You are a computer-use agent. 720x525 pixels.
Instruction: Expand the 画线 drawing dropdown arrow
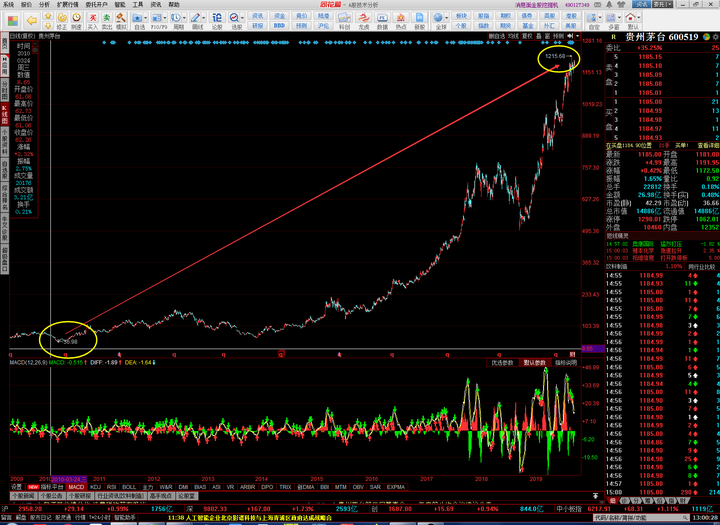[x=204, y=18]
